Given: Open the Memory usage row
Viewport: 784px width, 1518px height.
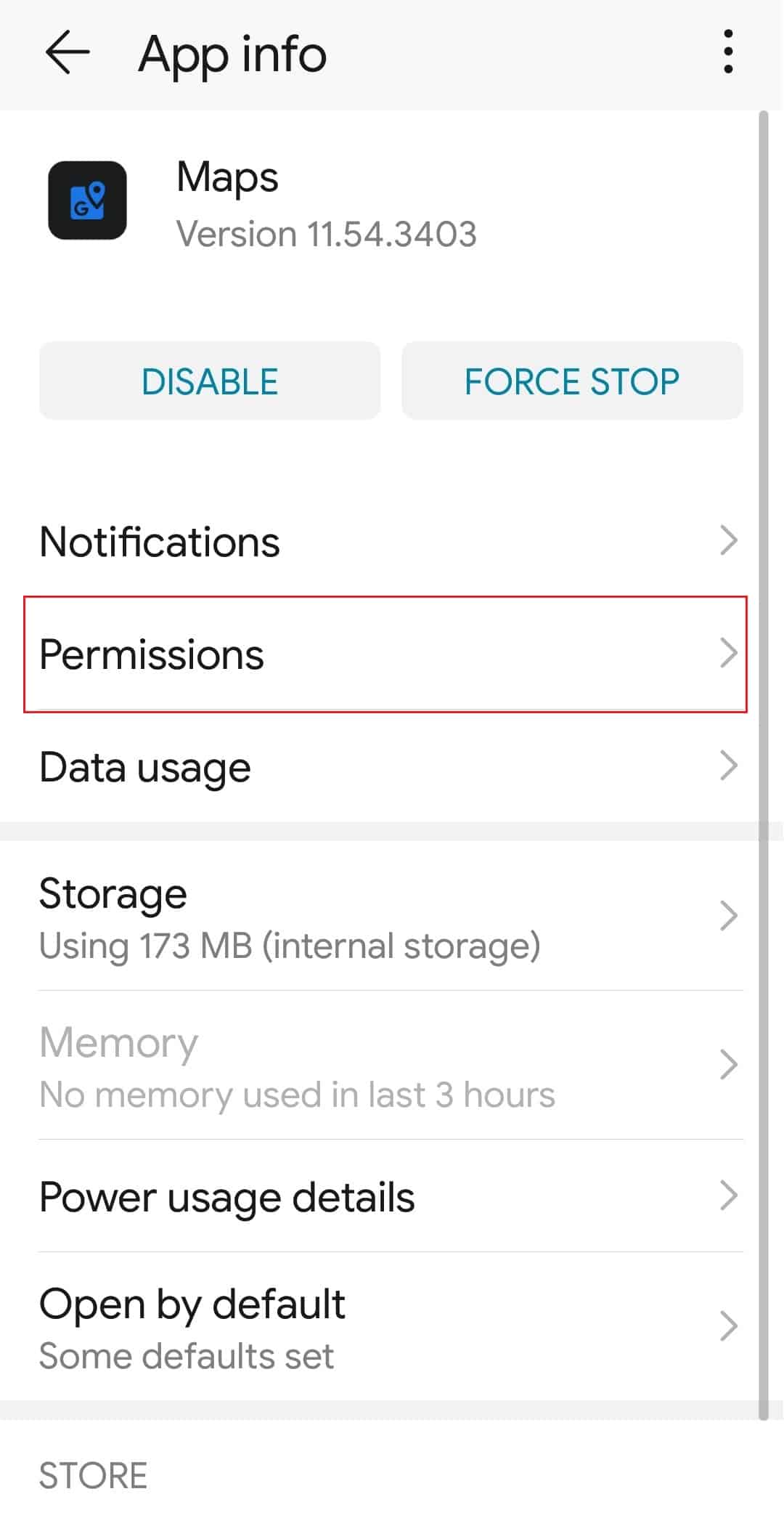Looking at the screenshot, I should tap(391, 1066).
